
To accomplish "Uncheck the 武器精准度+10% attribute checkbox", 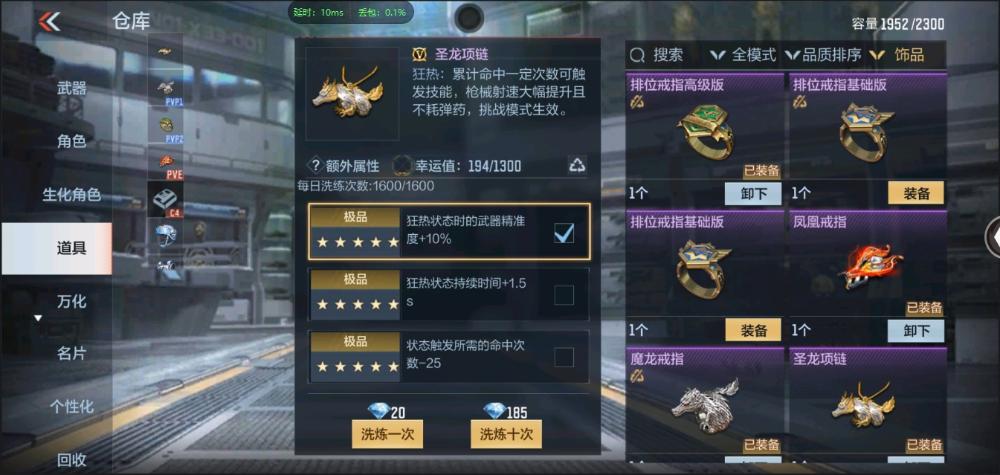I will pyautogui.click(x=564, y=233).
